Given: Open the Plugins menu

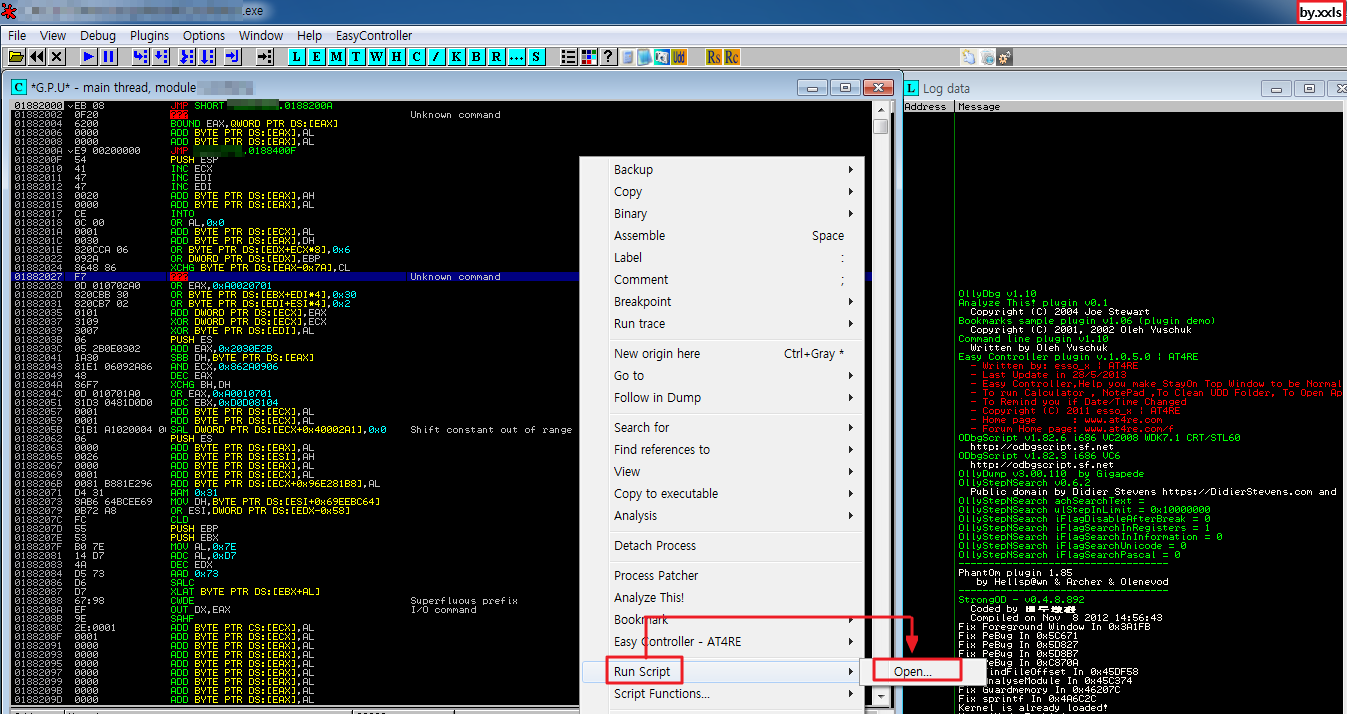Looking at the screenshot, I should (150, 35).
